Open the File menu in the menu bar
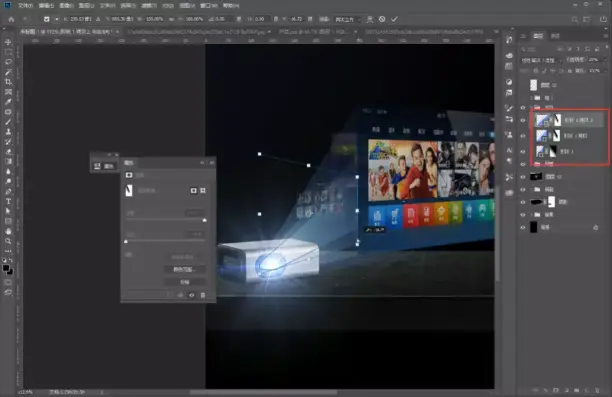 [25, 5]
